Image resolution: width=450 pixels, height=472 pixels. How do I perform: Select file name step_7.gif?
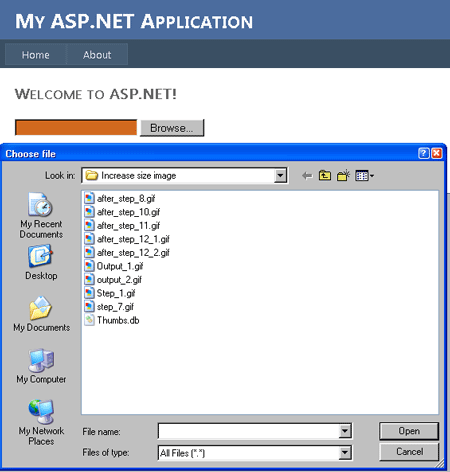115,307
